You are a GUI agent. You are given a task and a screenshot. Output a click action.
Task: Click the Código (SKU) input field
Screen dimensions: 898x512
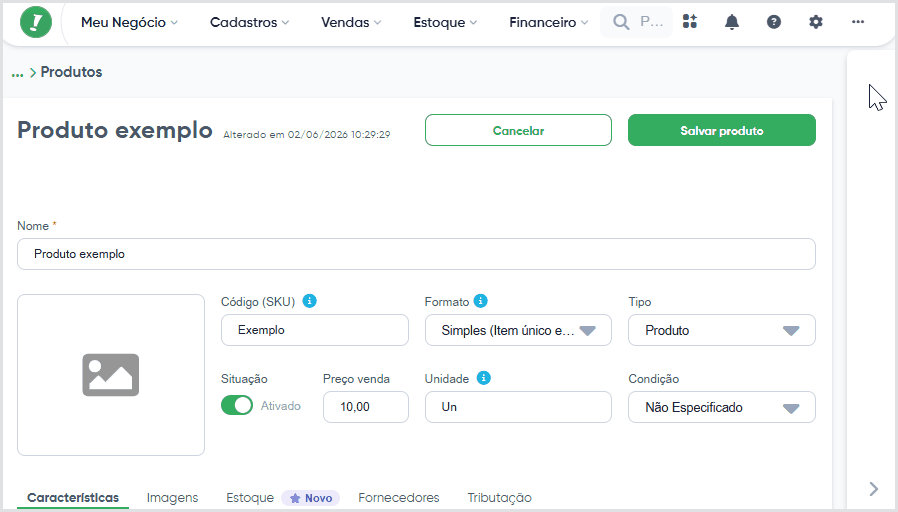click(314, 330)
